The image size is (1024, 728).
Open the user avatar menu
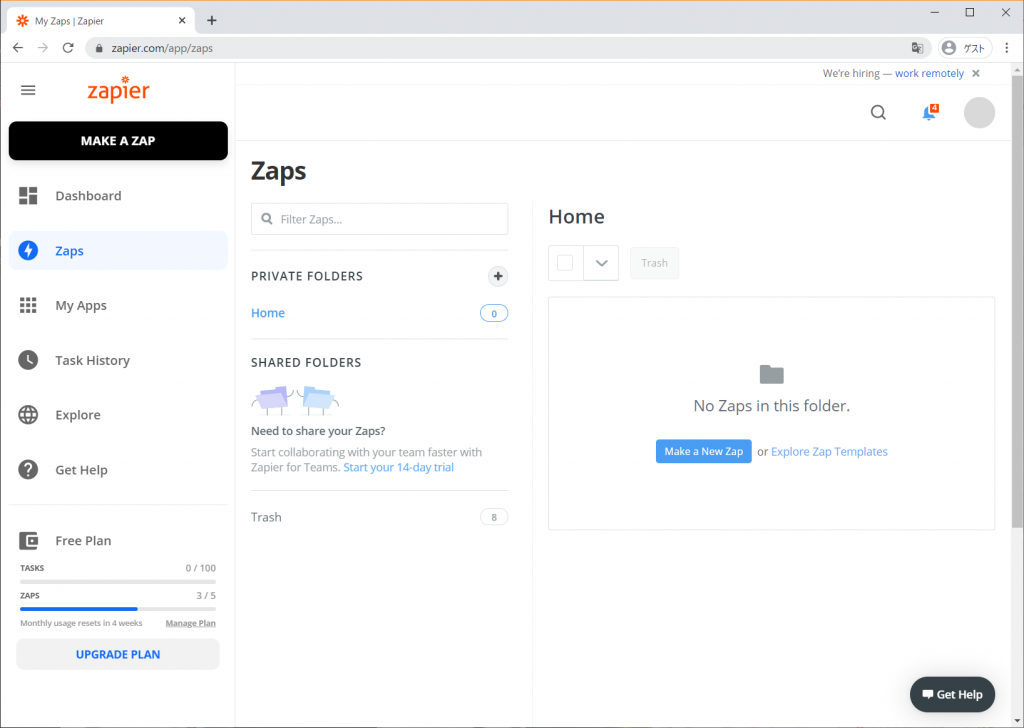(x=979, y=112)
